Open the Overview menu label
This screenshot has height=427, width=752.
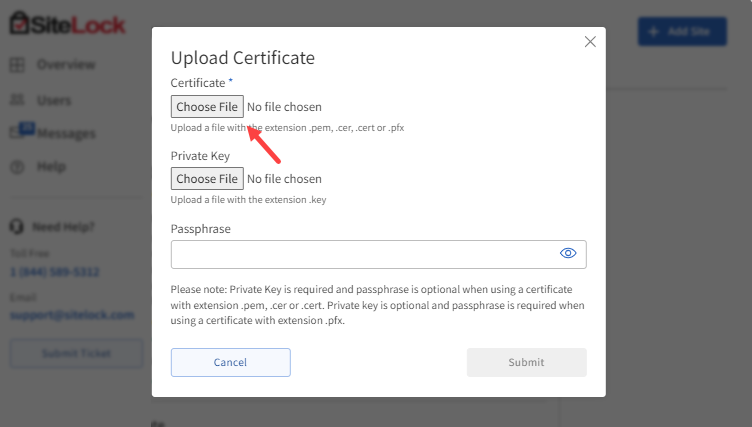[x=66, y=65]
